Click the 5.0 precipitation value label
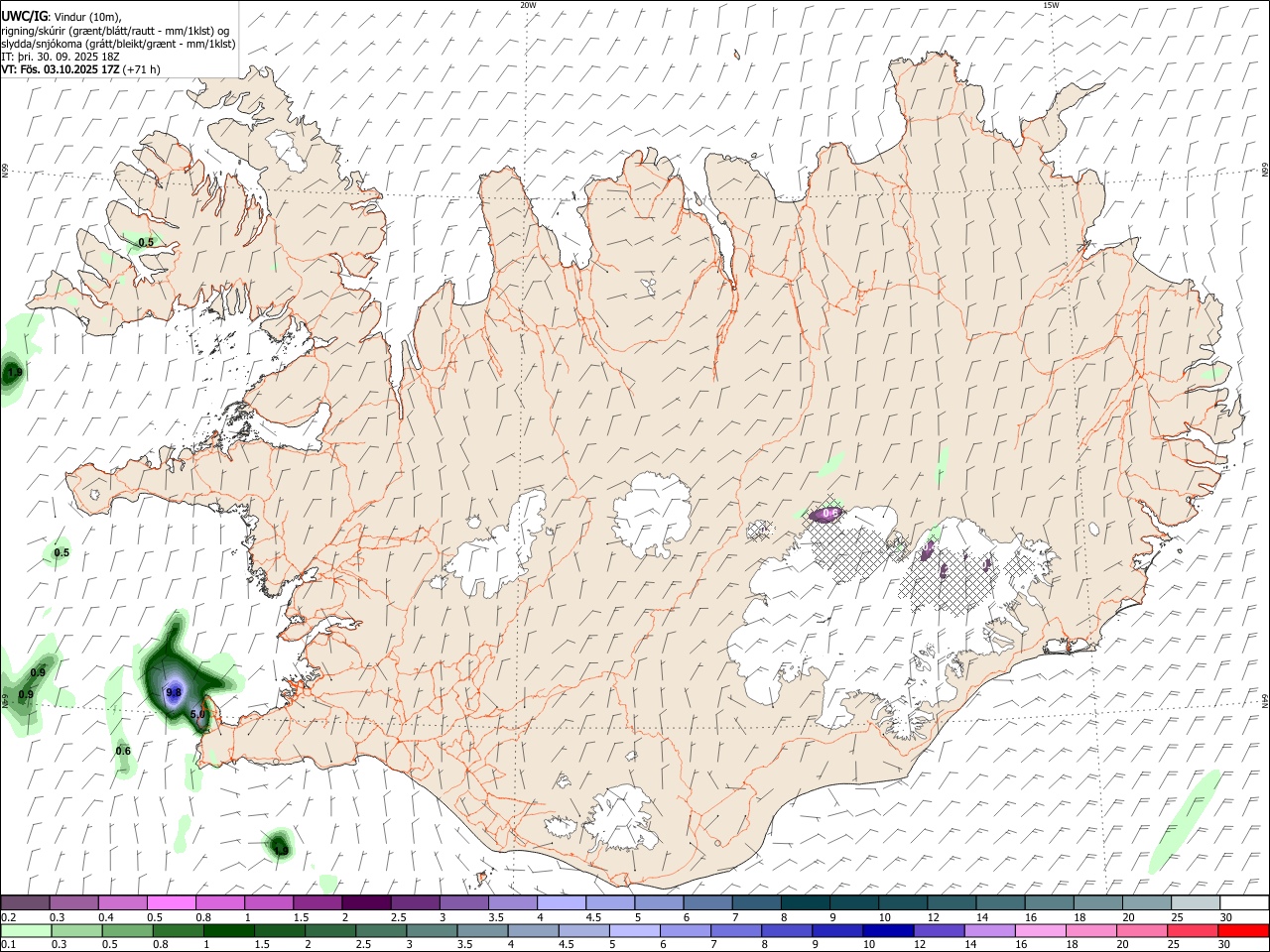This screenshot has height=952, width=1270. tap(196, 714)
